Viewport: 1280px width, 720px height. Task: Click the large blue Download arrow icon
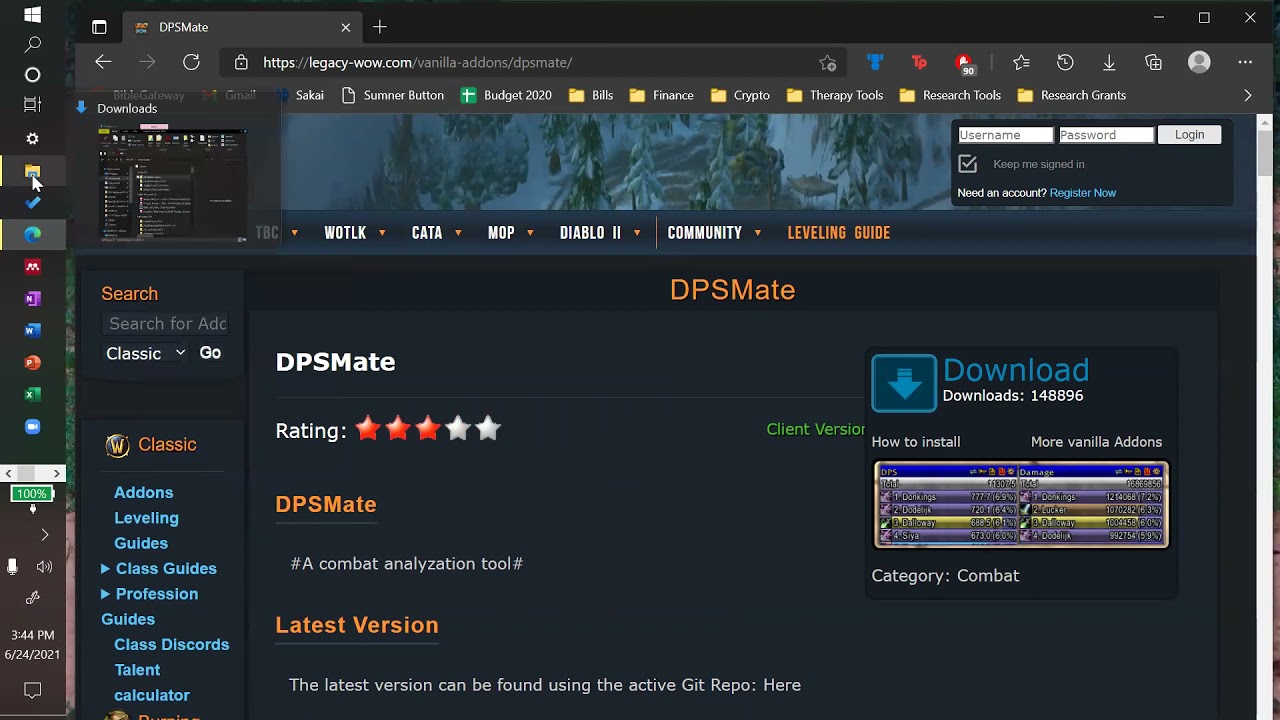pos(904,383)
